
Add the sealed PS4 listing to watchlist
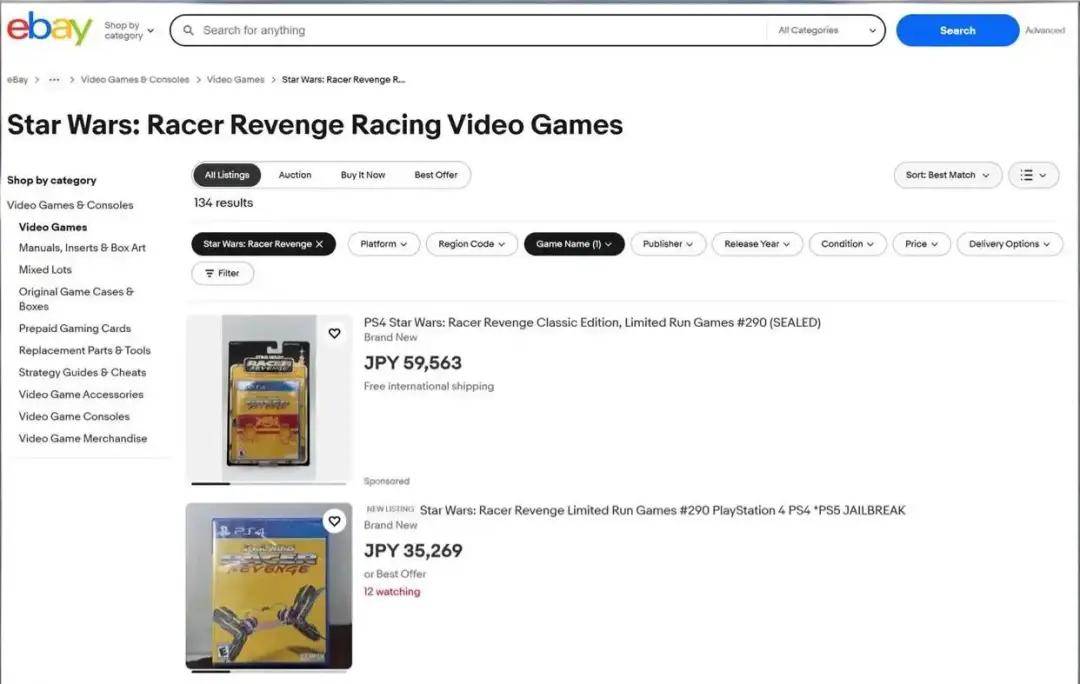click(x=334, y=333)
